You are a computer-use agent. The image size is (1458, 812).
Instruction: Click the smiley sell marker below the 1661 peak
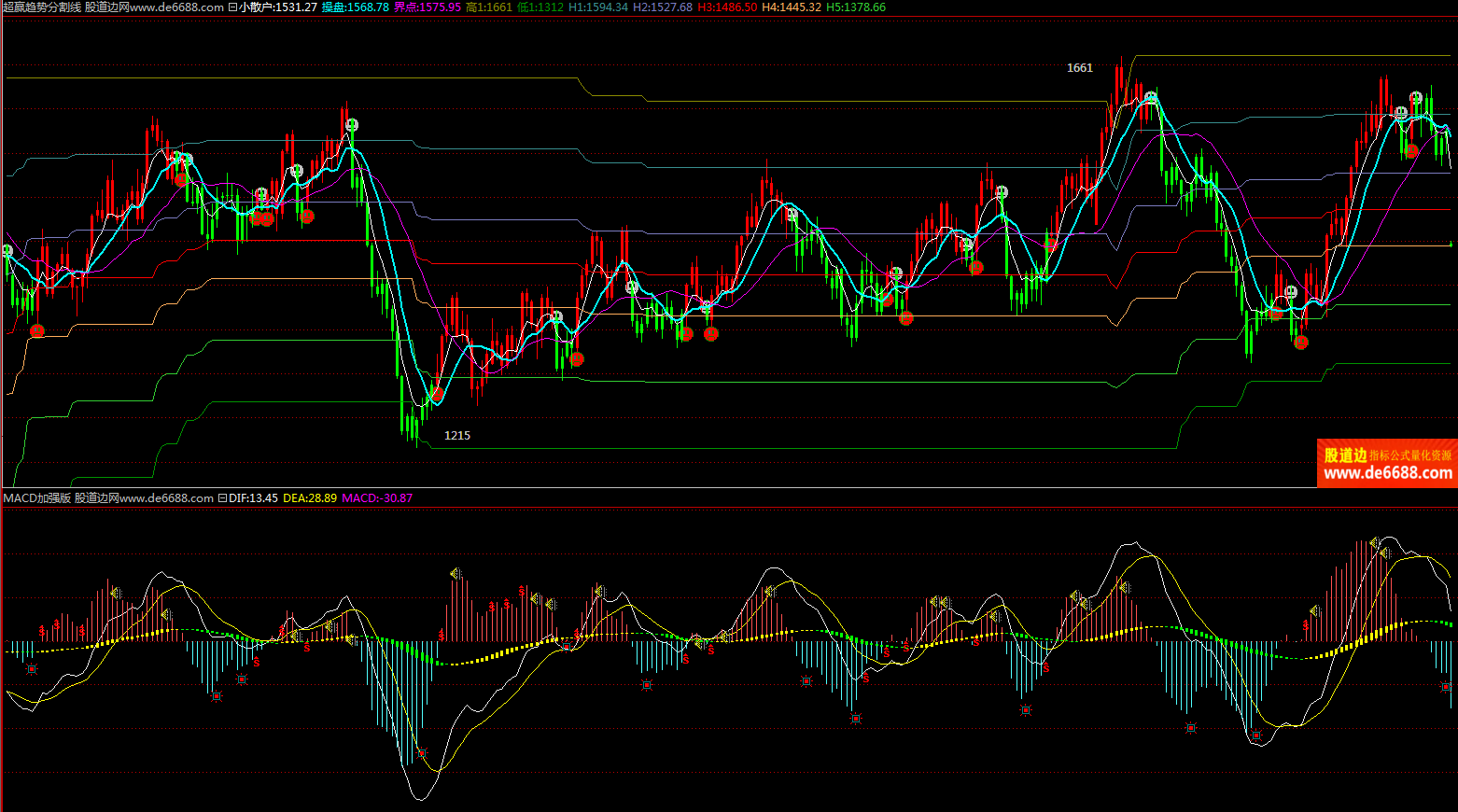click(1151, 98)
